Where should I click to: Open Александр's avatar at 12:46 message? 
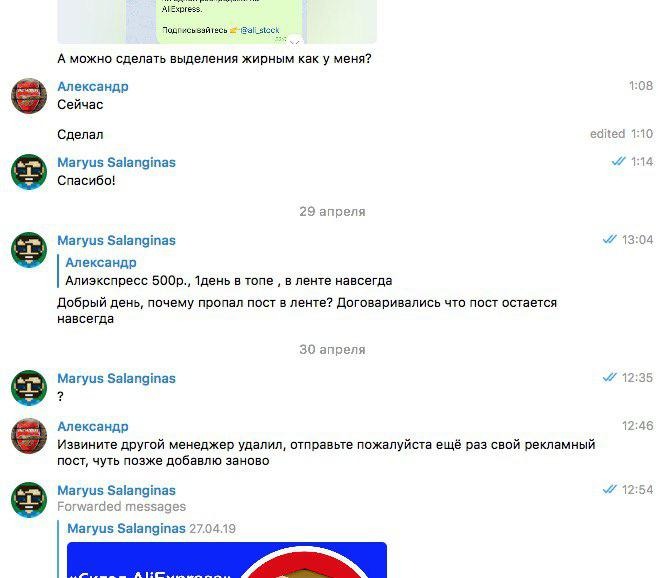click(x=29, y=436)
